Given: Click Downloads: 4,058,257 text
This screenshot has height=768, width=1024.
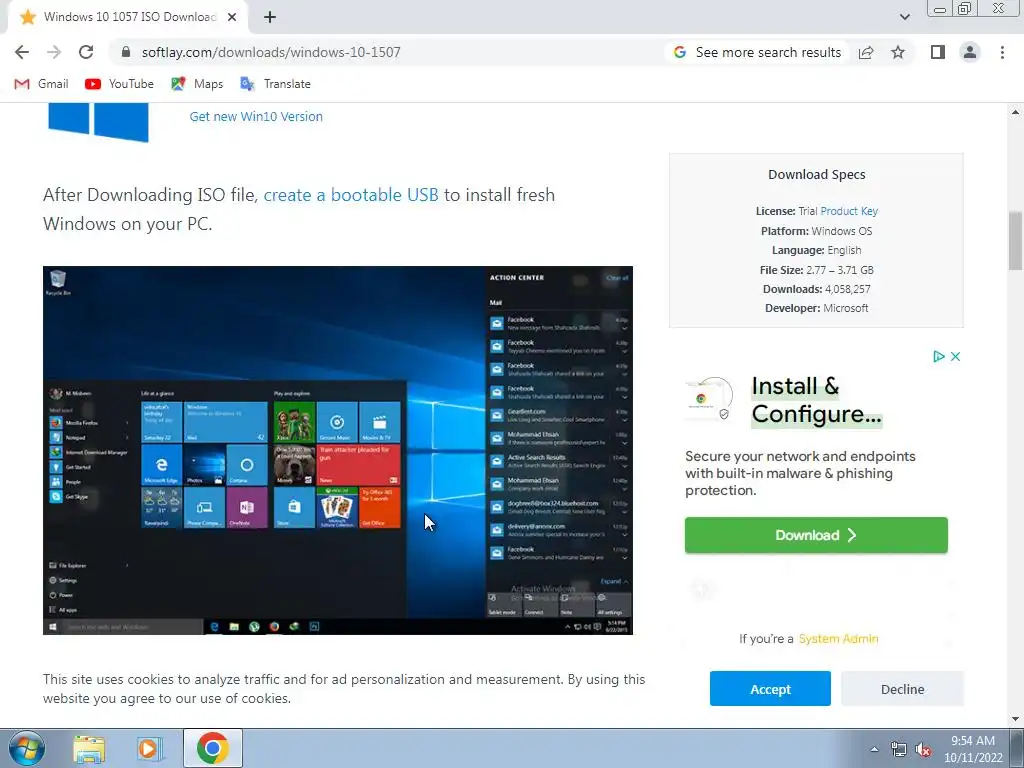Looking at the screenshot, I should tap(816, 289).
